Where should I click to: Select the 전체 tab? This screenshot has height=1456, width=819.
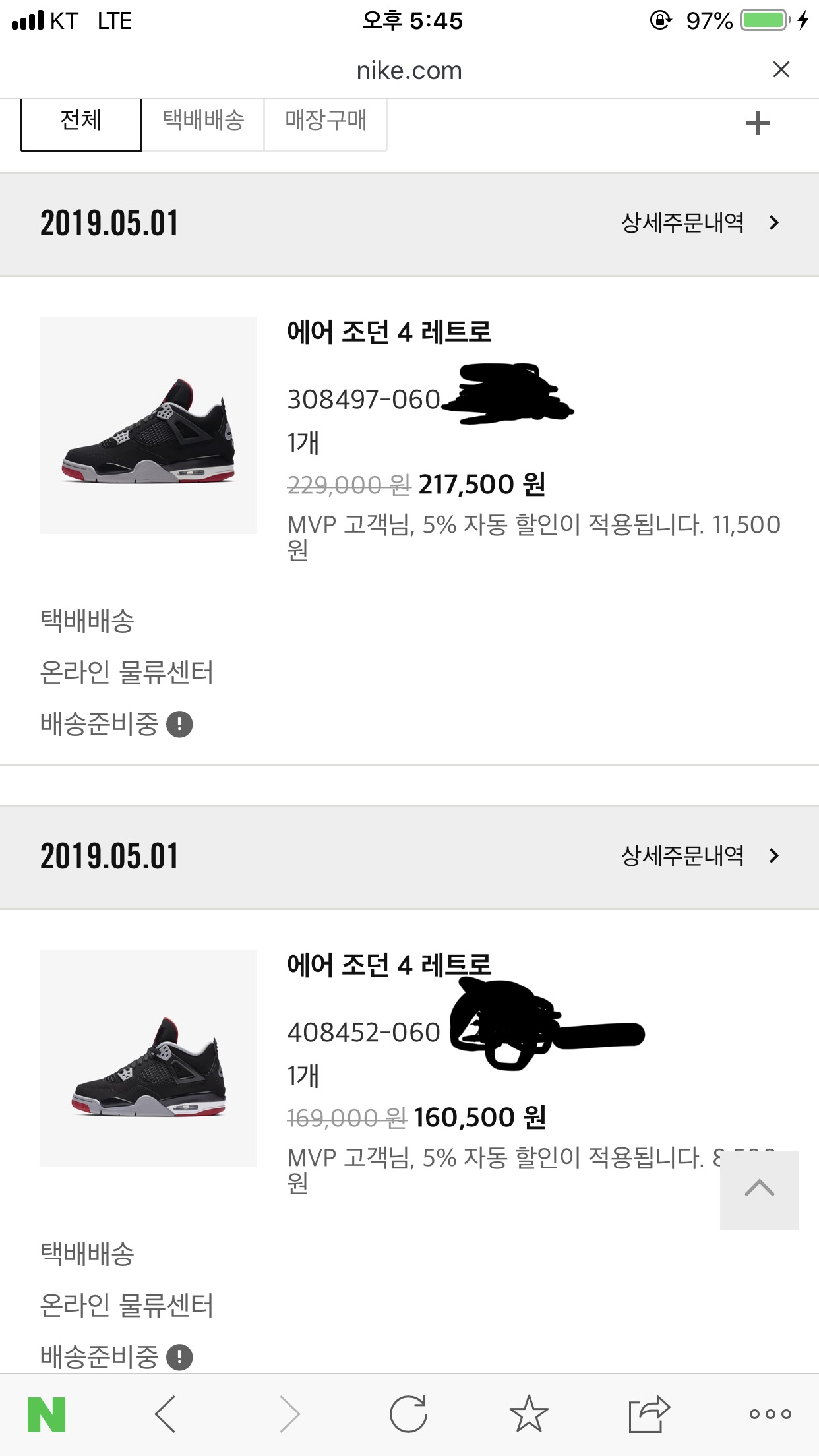click(81, 123)
